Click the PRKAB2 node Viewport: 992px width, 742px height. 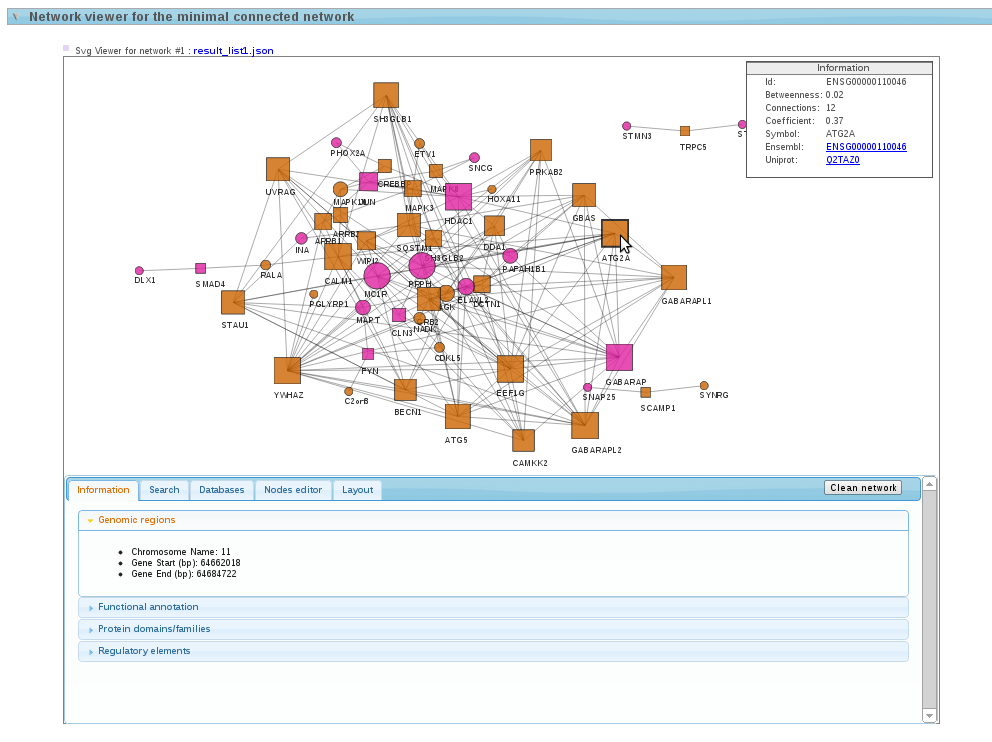[x=541, y=150]
